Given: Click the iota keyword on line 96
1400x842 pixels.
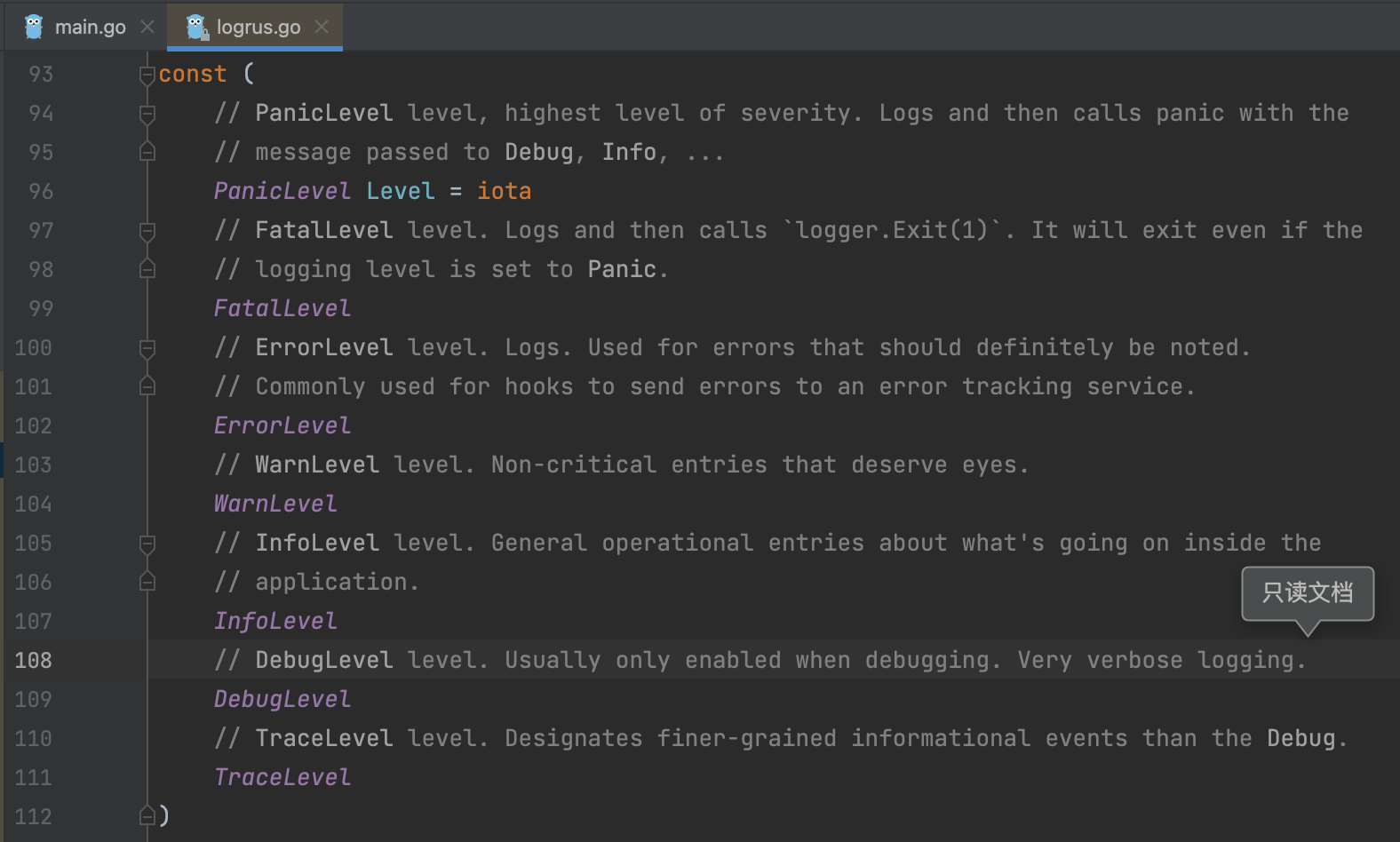Looking at the screenshot, I should click(504, 191).
